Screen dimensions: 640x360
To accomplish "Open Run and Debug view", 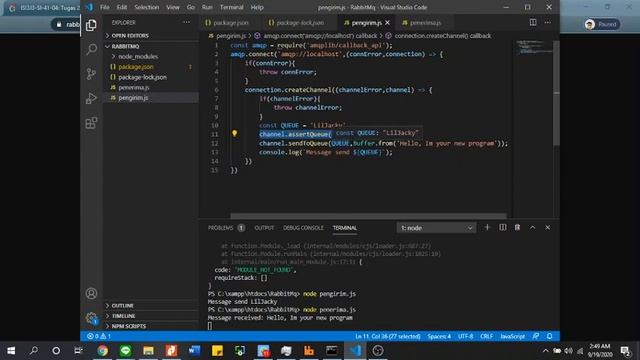I will point(91,98).
